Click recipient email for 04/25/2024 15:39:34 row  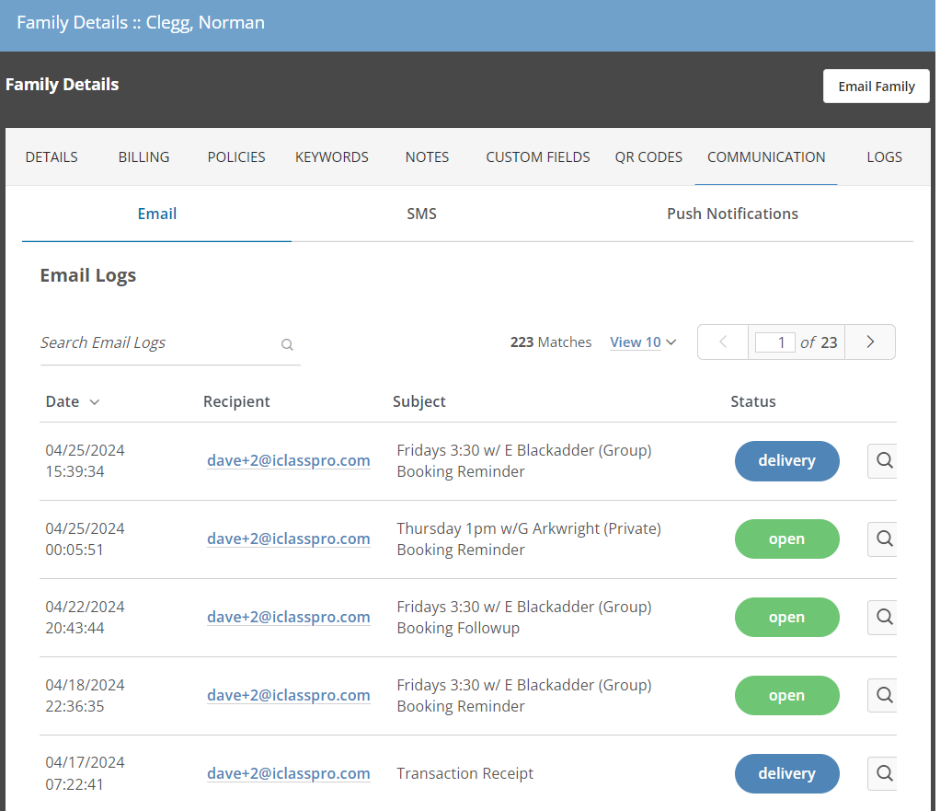[x=288, y=461]
